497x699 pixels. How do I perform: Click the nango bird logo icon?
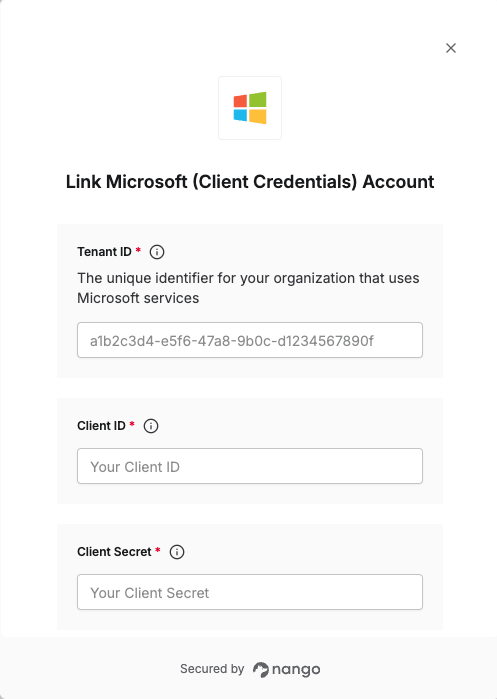click(x=261, y=669)
